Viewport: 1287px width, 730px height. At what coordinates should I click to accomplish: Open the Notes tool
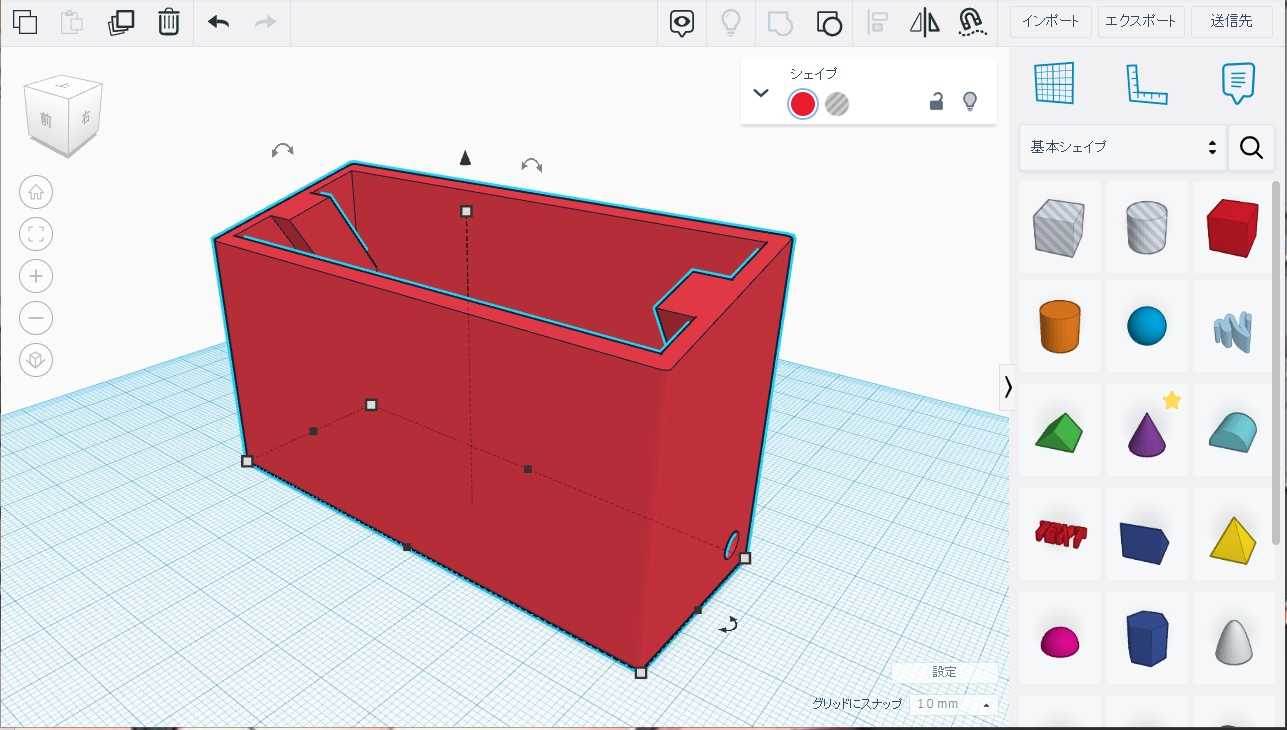(1237, 84)
